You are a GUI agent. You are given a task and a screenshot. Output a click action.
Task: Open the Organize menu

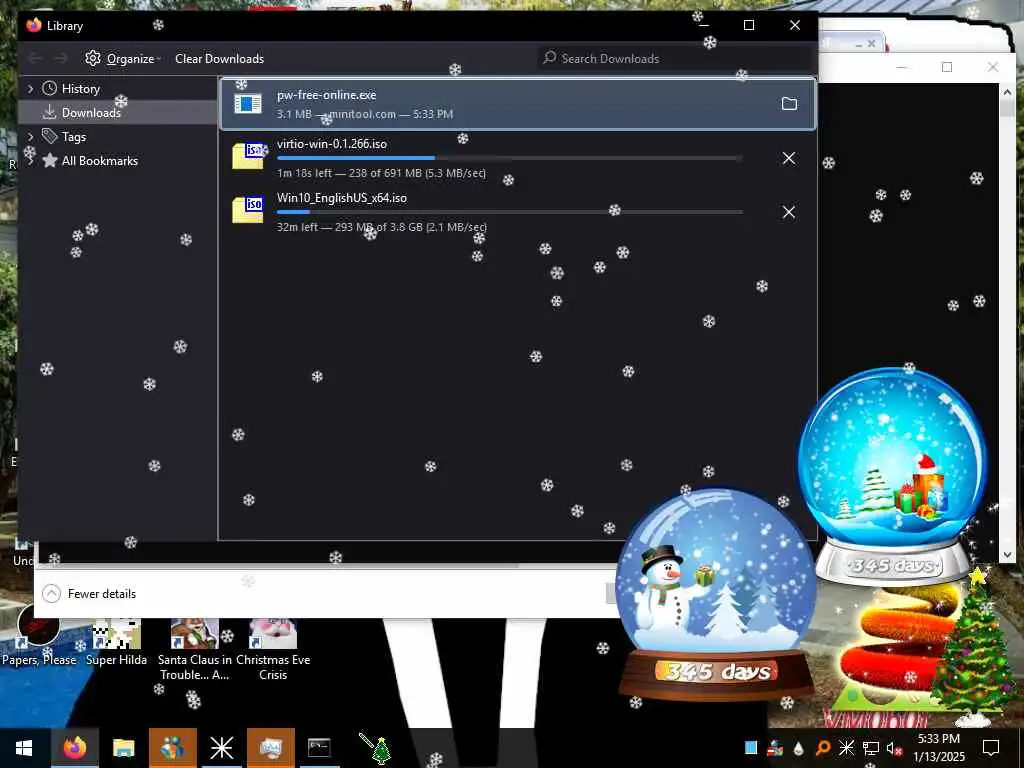(123, 59)
